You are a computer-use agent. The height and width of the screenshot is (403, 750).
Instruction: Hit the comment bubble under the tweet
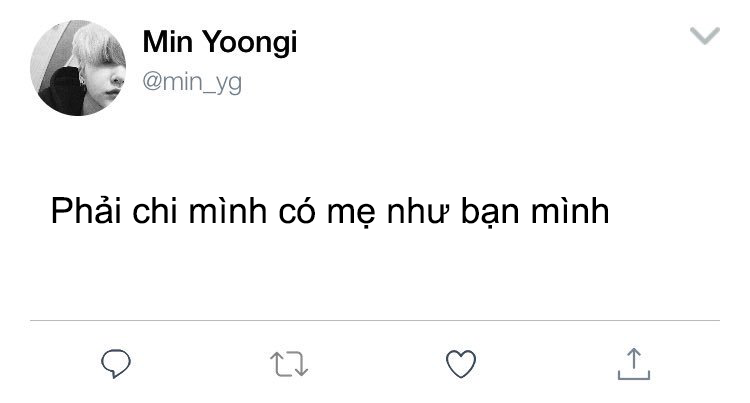coord(118,364)
